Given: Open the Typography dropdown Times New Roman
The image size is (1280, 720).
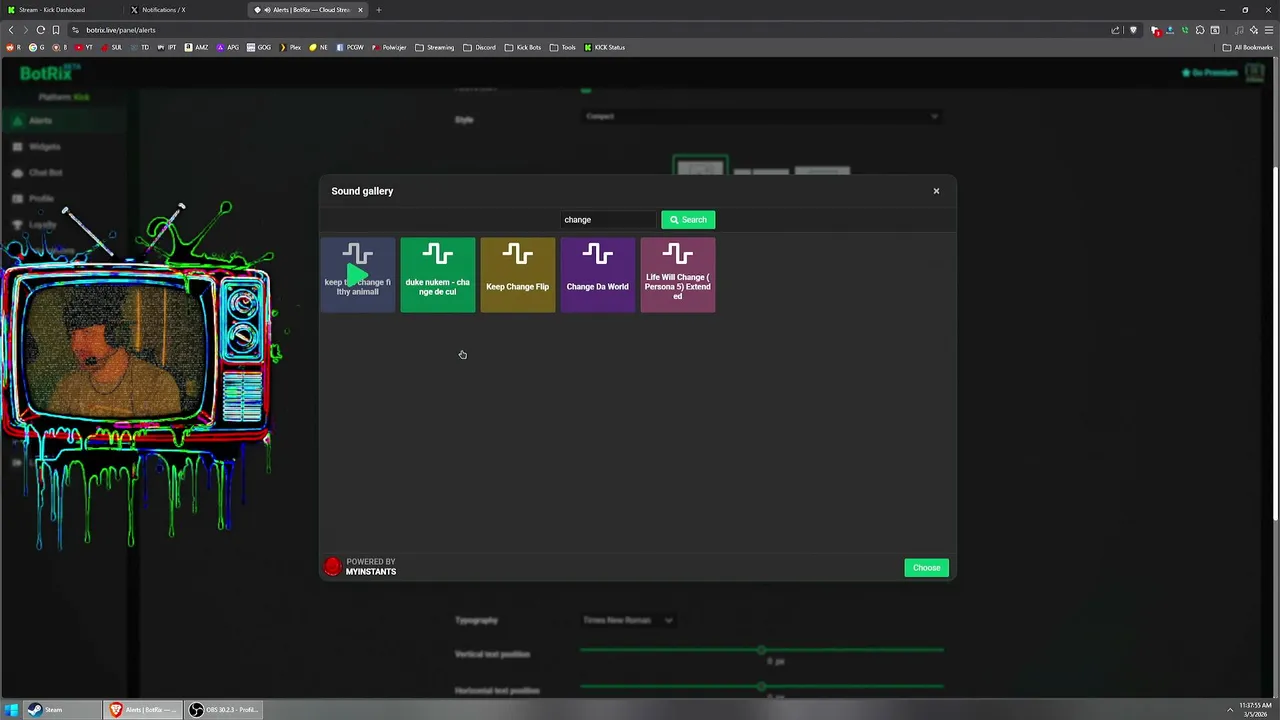Looking at the screenshot, I should 628,620.
